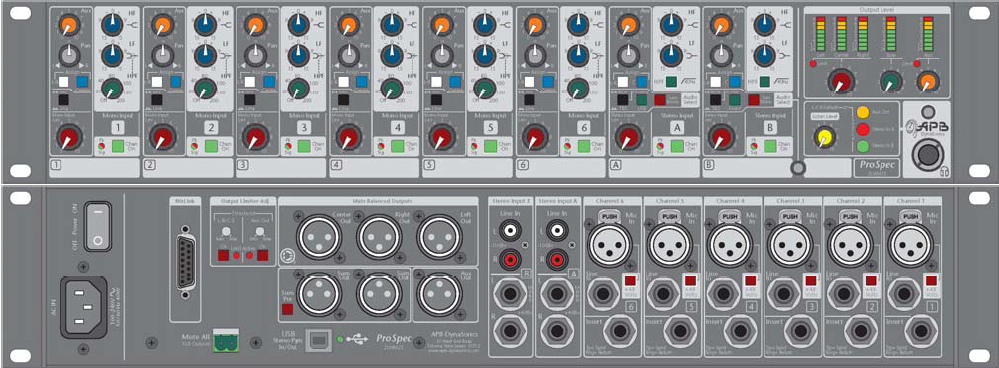This screenshot has width=999, height=368.
Task: Click the red main output level knob
Action: tap(842, 81)
